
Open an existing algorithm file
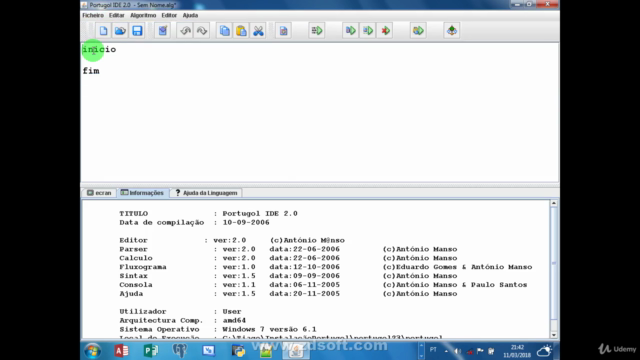120,31
